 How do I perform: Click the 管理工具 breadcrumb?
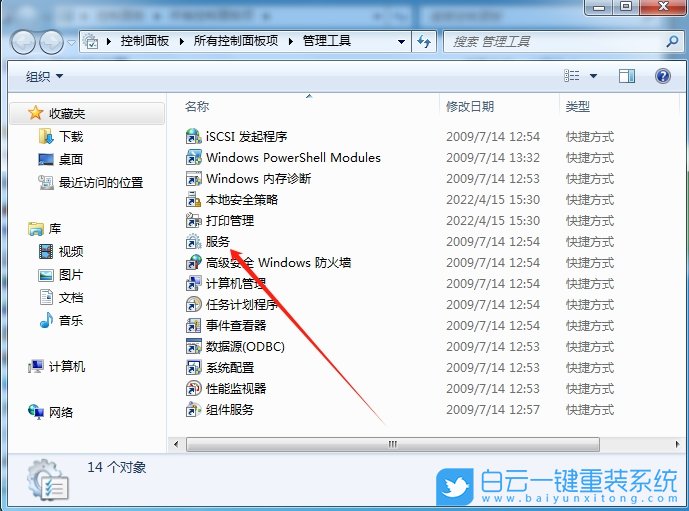(326, 41)
